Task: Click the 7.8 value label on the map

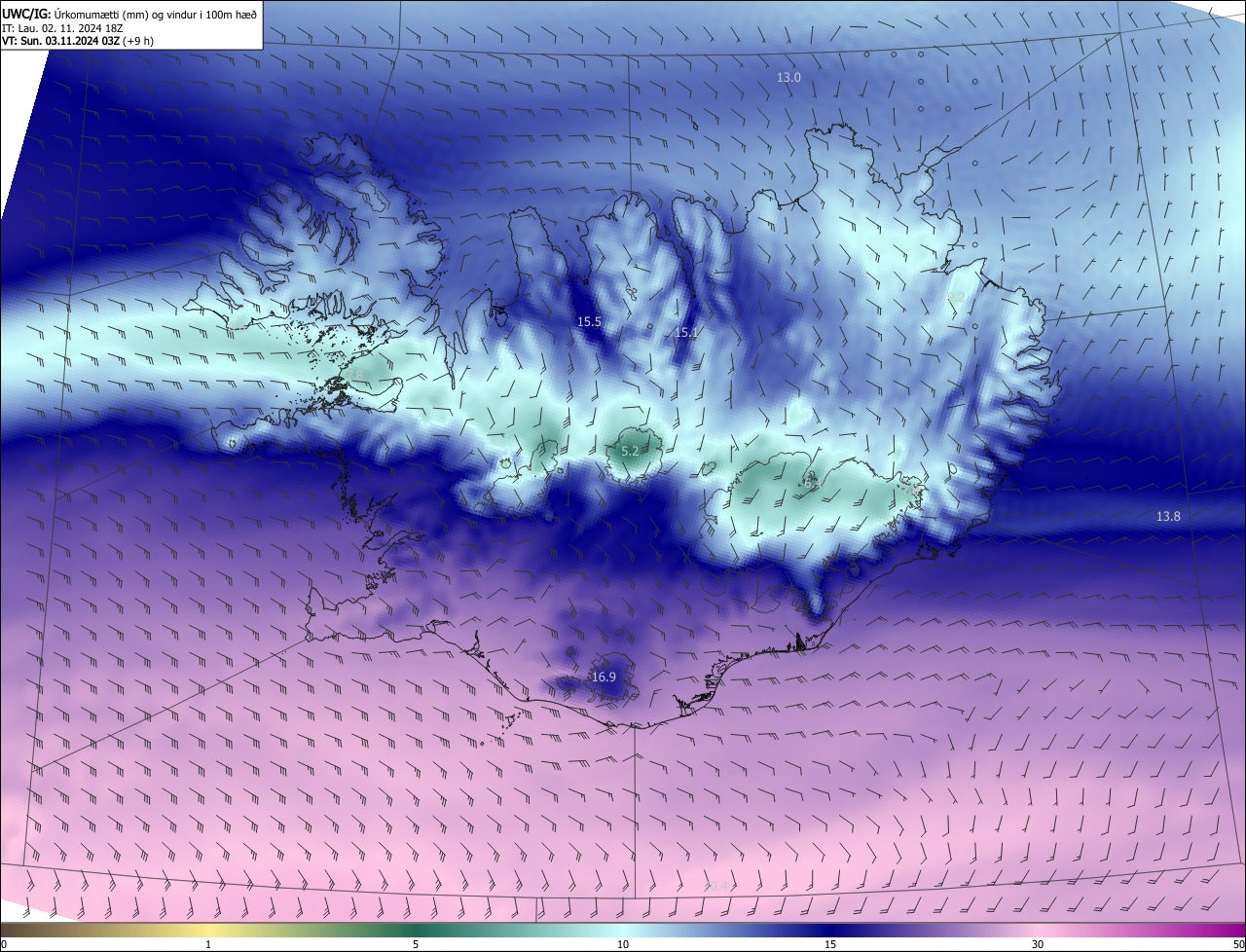Action: click(x=355, y=375)
